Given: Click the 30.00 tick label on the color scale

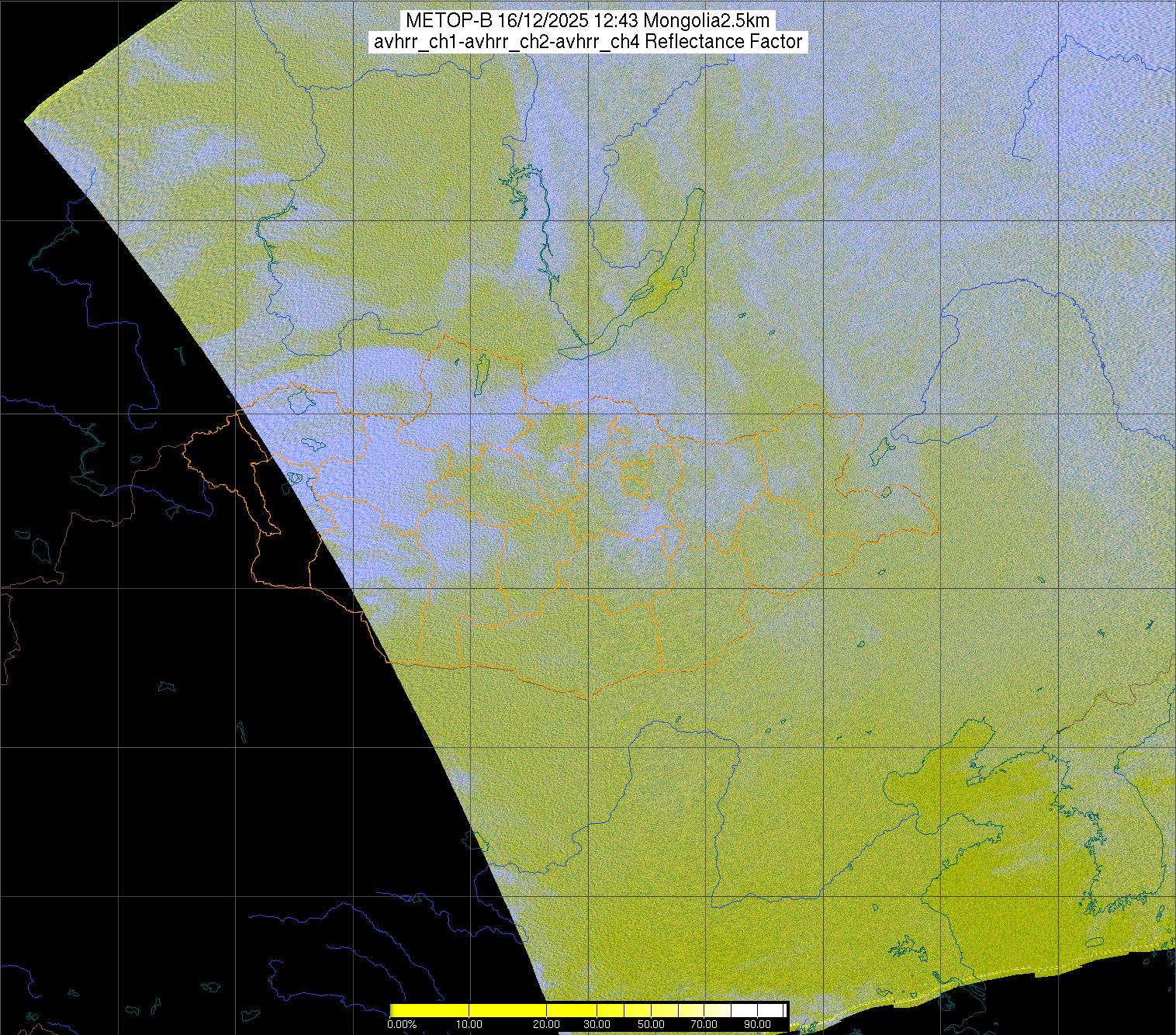Looking at the screenshot, I should point(596,1024).
